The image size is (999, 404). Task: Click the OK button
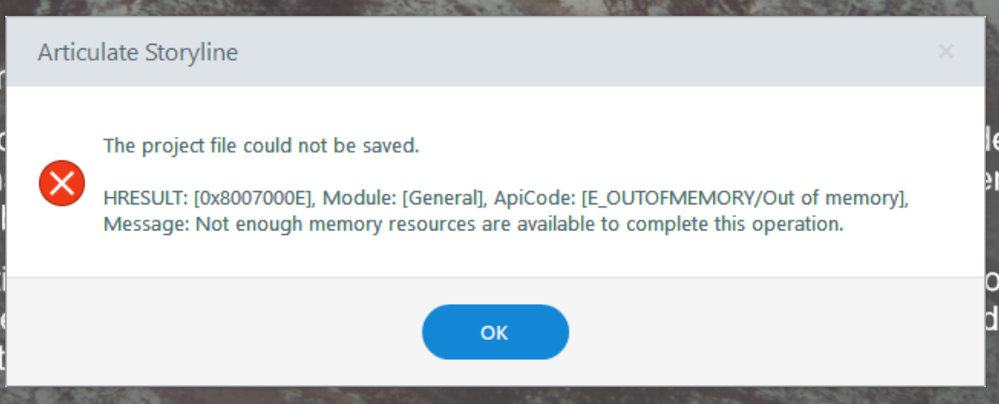click(495, 332)
